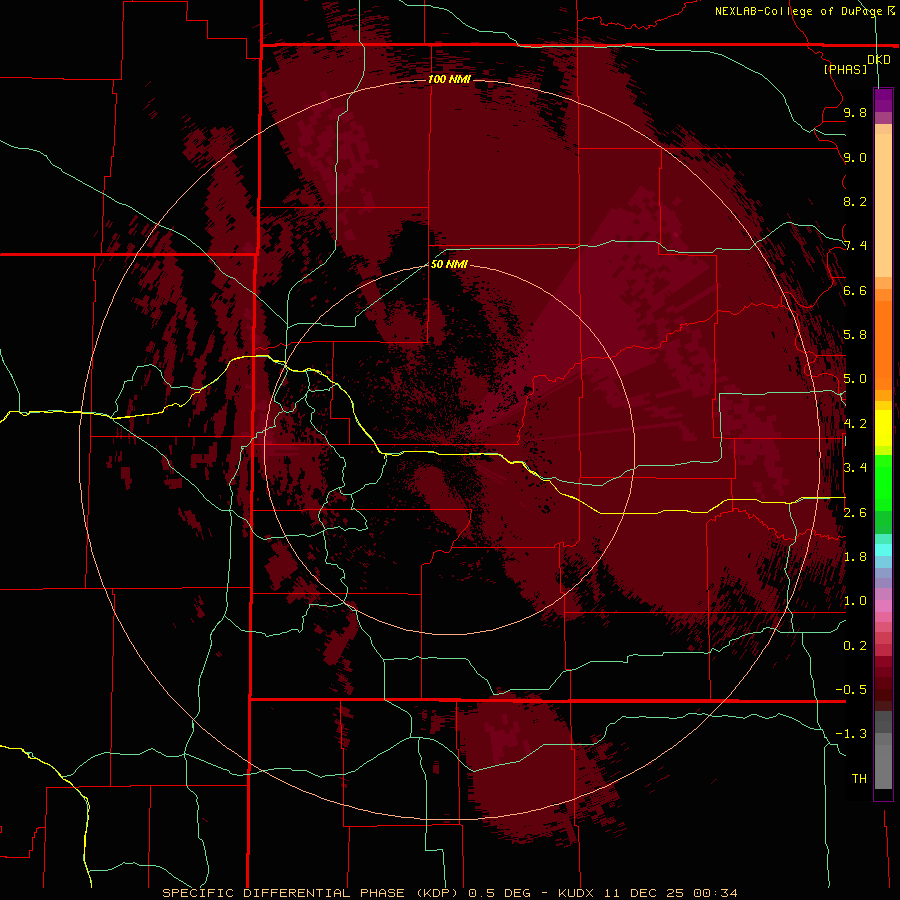Click the 00:34 timestamp

click(715, 893)
